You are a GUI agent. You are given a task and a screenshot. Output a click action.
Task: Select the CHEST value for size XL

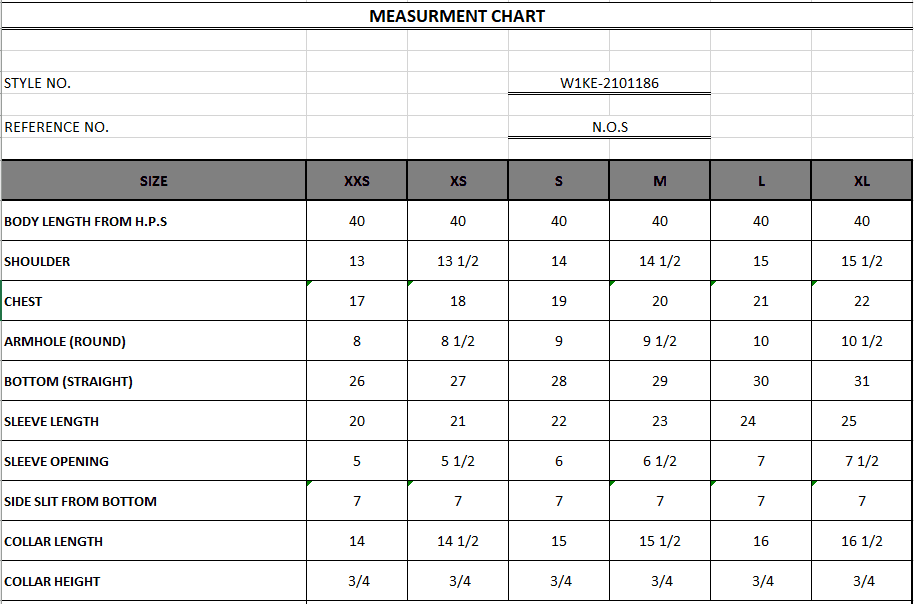pos(862,301)
